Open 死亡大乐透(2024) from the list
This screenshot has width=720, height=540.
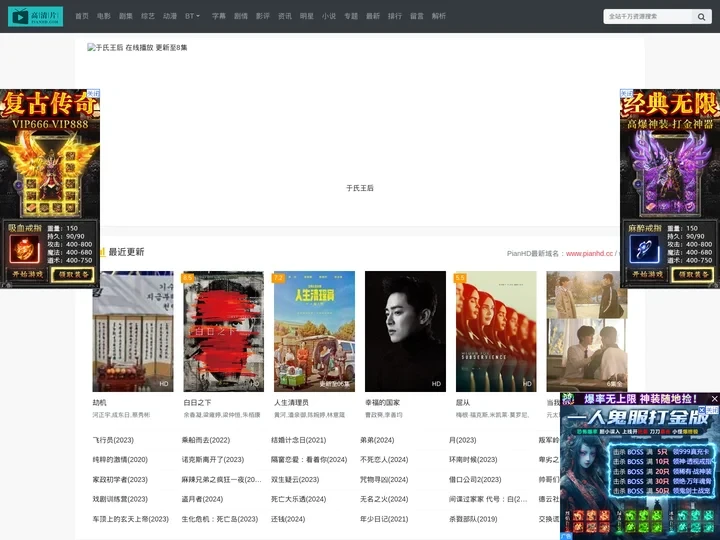pos(298,499)
